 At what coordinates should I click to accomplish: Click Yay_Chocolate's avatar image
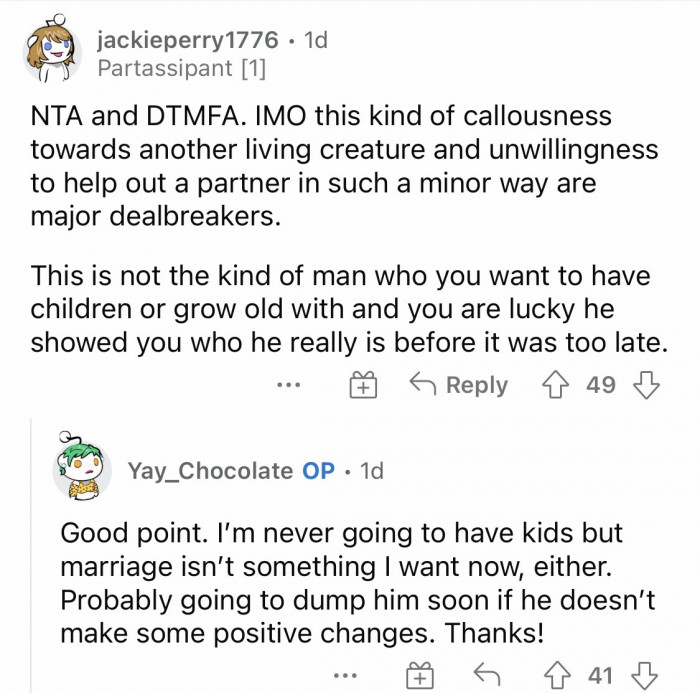[x=81, y=468]
